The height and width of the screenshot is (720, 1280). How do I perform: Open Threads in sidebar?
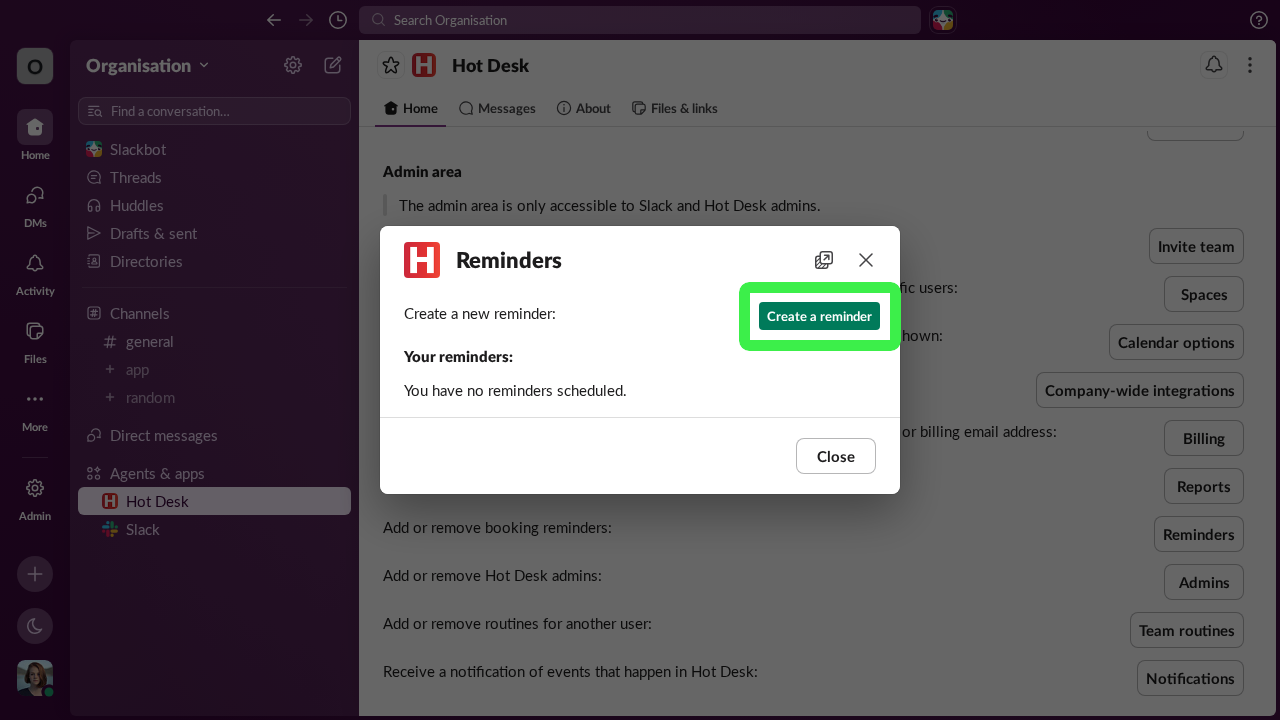coord(214,177)
